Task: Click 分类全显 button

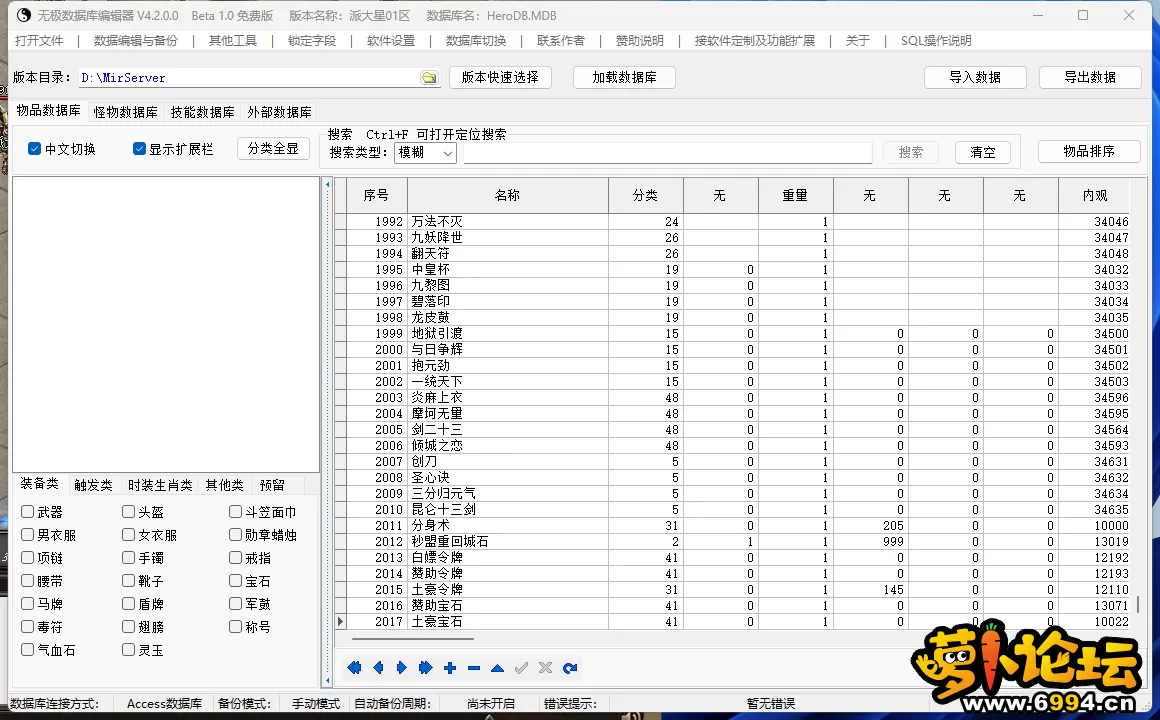Action: [x=273, y=149]
